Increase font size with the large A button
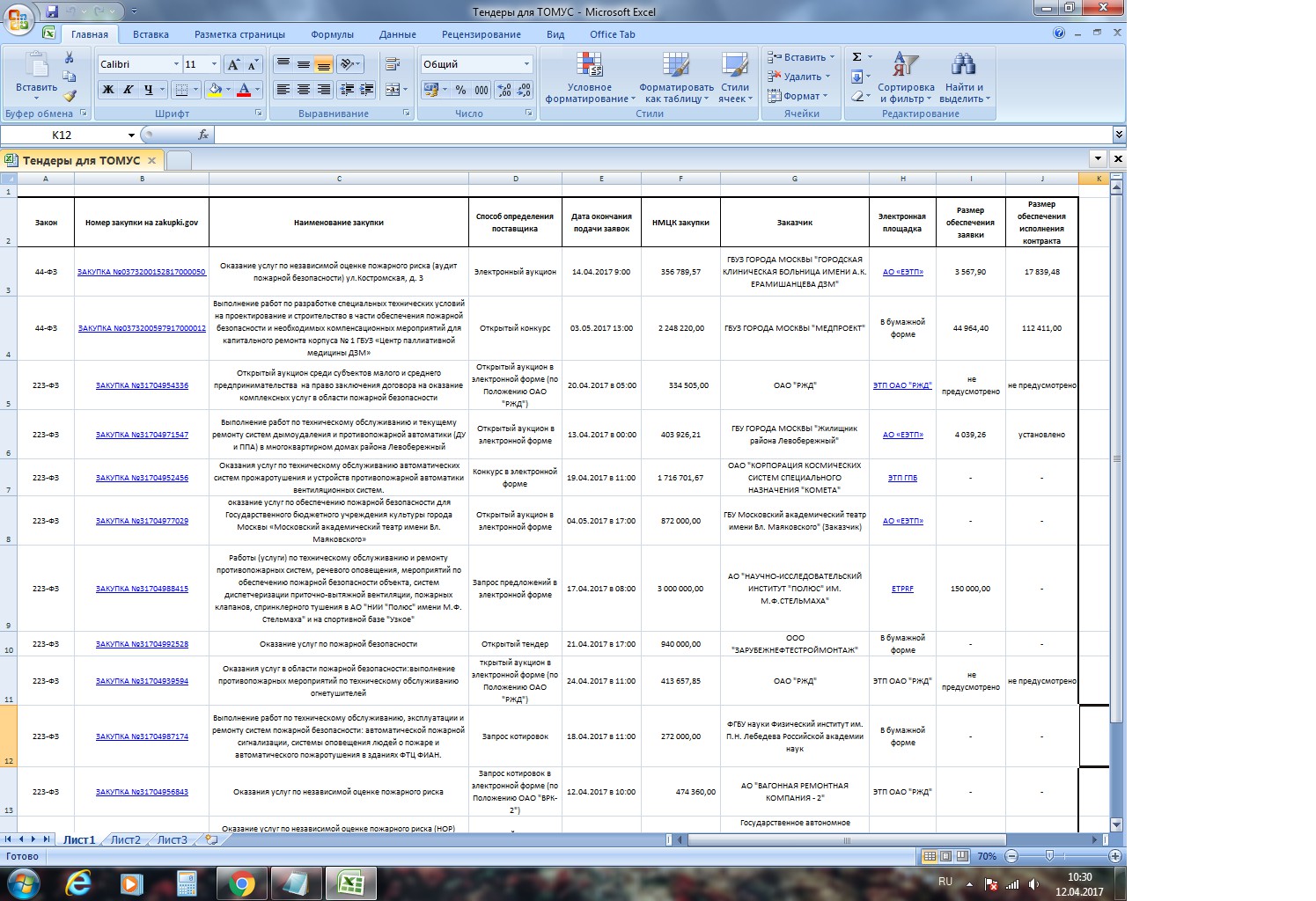The height and width of the screenshot is (901, 1316). pyautogui.click(x=233, y=64)
